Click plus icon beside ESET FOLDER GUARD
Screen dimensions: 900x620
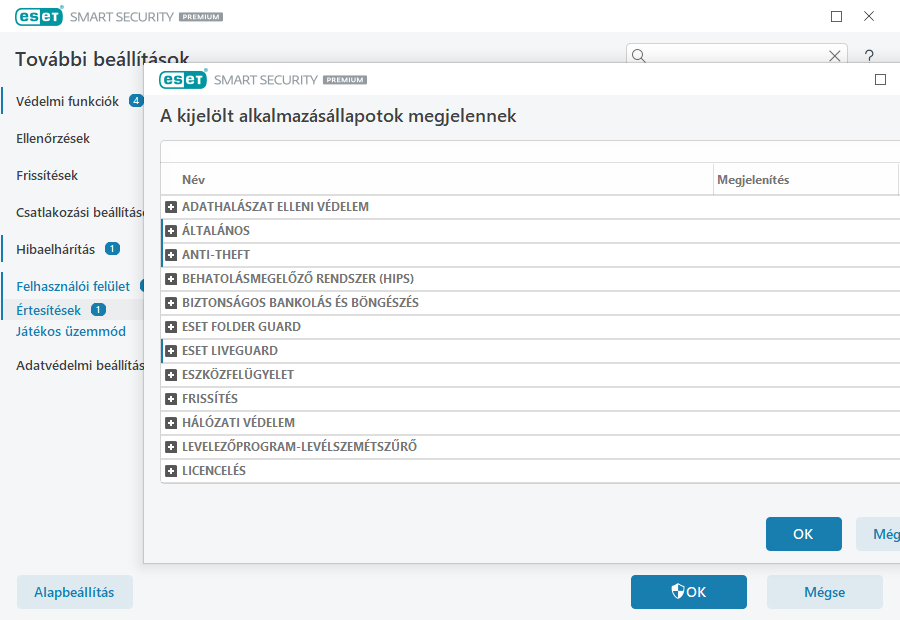pyautogui.click(x=171, y=327)
